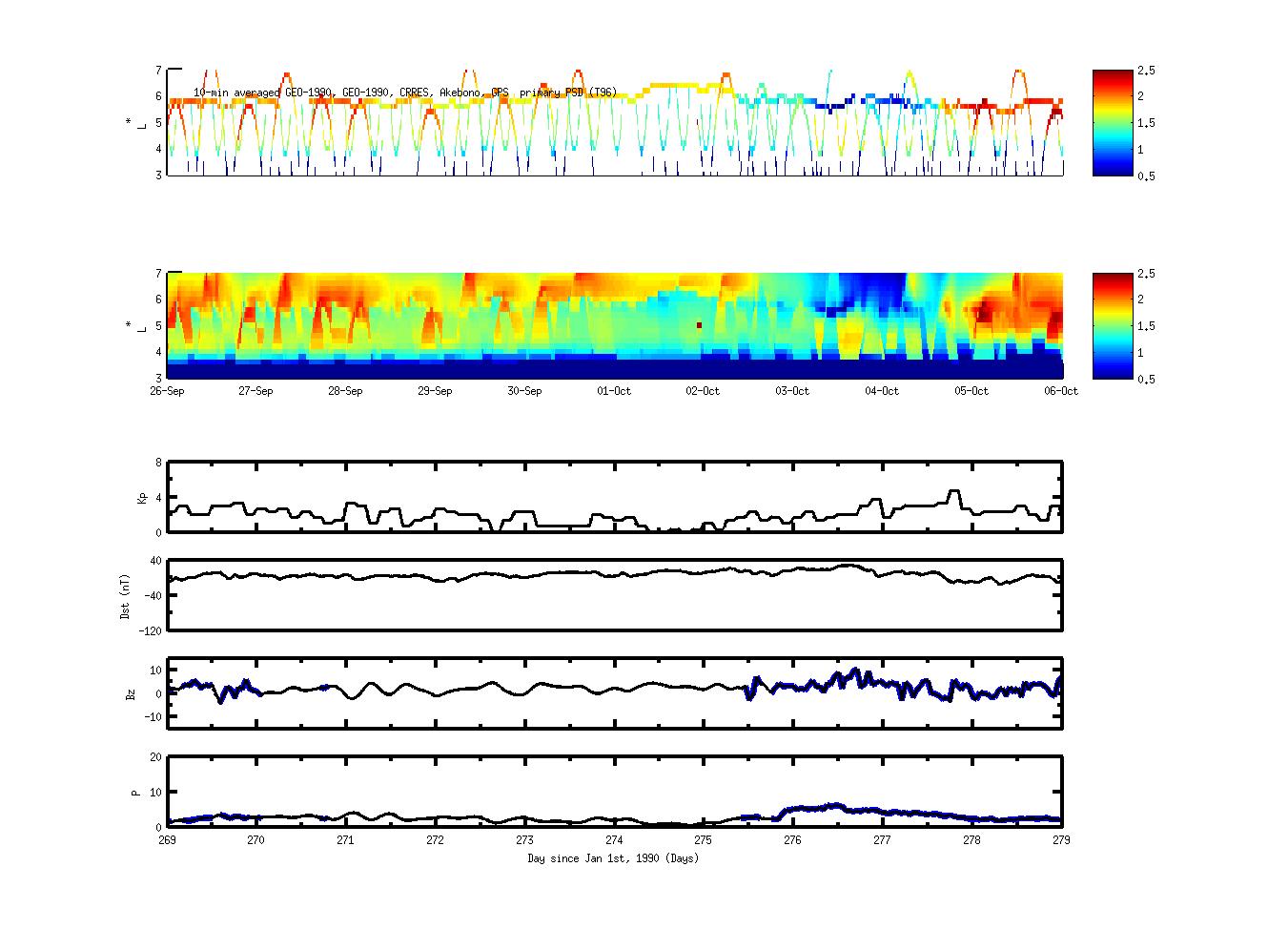Select the dark red square marker near 02-Oct

point(699,325)
